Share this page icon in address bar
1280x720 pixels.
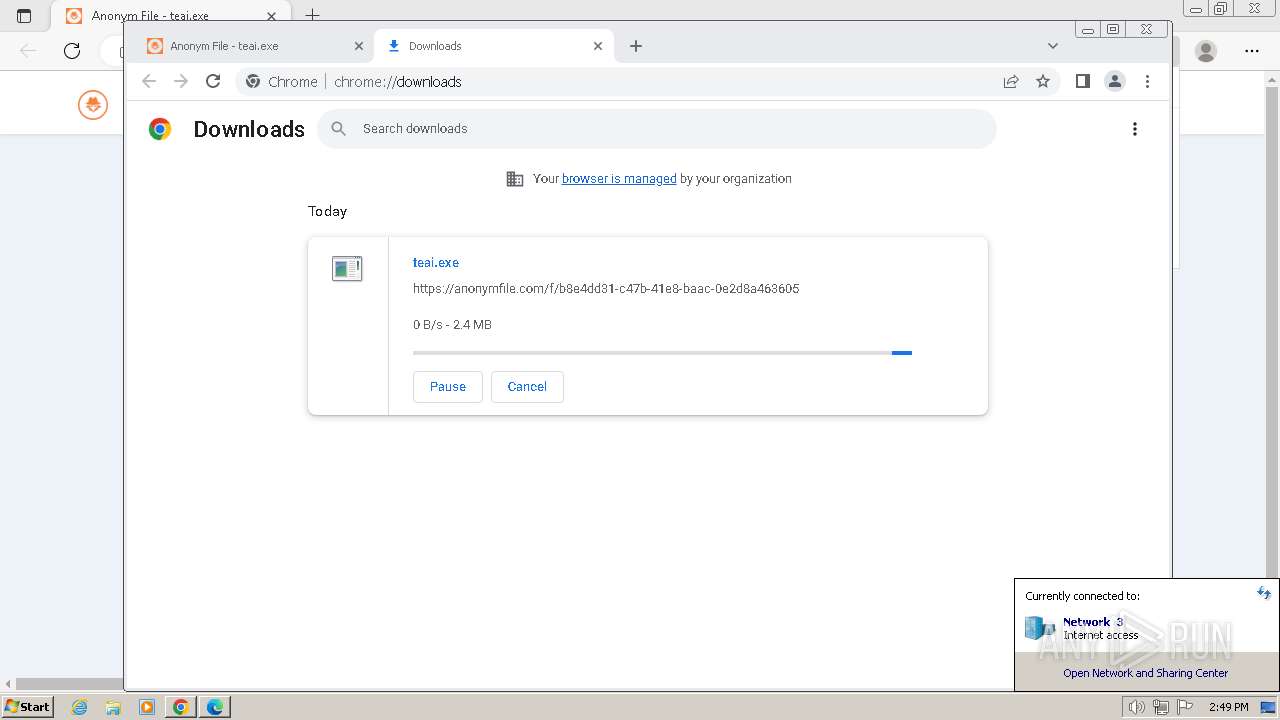click(x=1011, y=82)
